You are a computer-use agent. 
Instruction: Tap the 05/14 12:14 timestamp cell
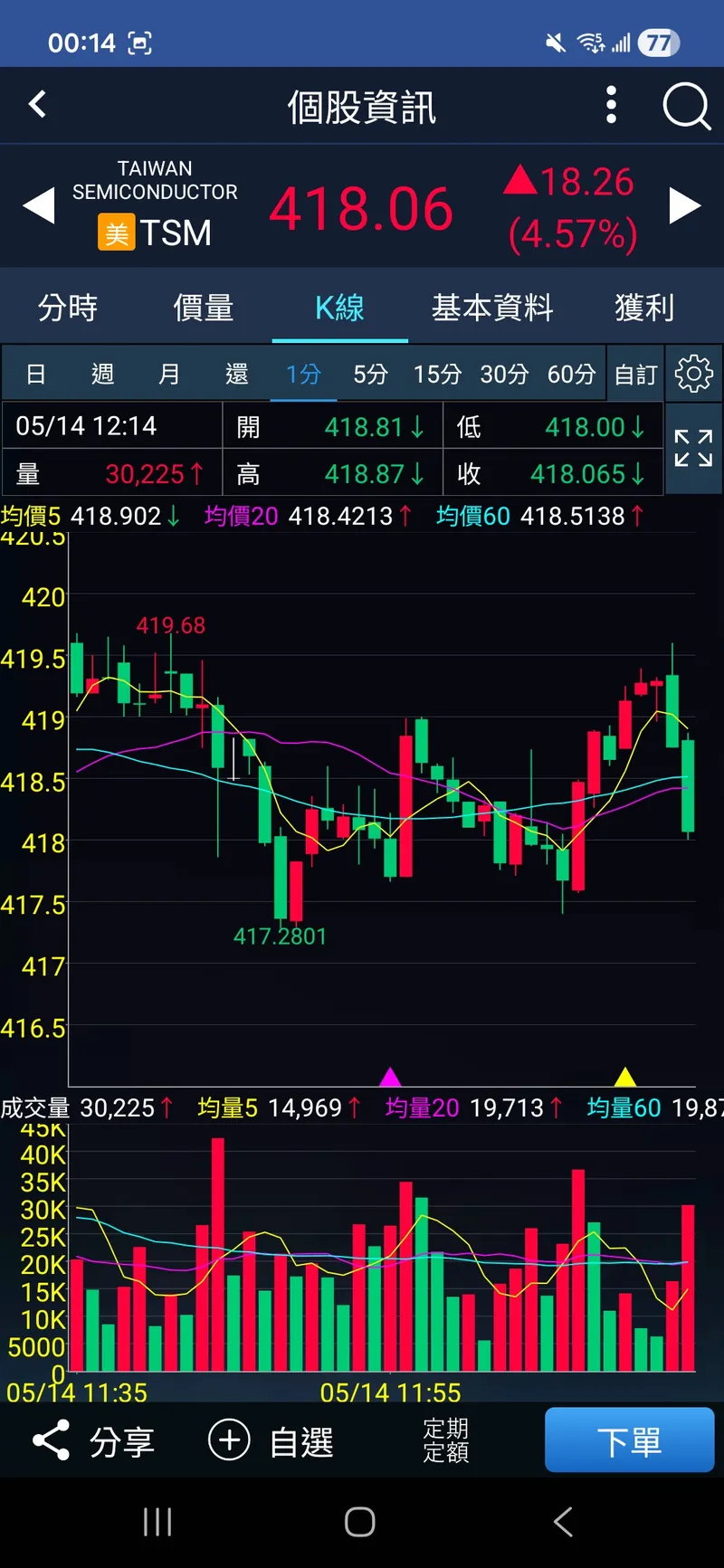tap(112, 425)
